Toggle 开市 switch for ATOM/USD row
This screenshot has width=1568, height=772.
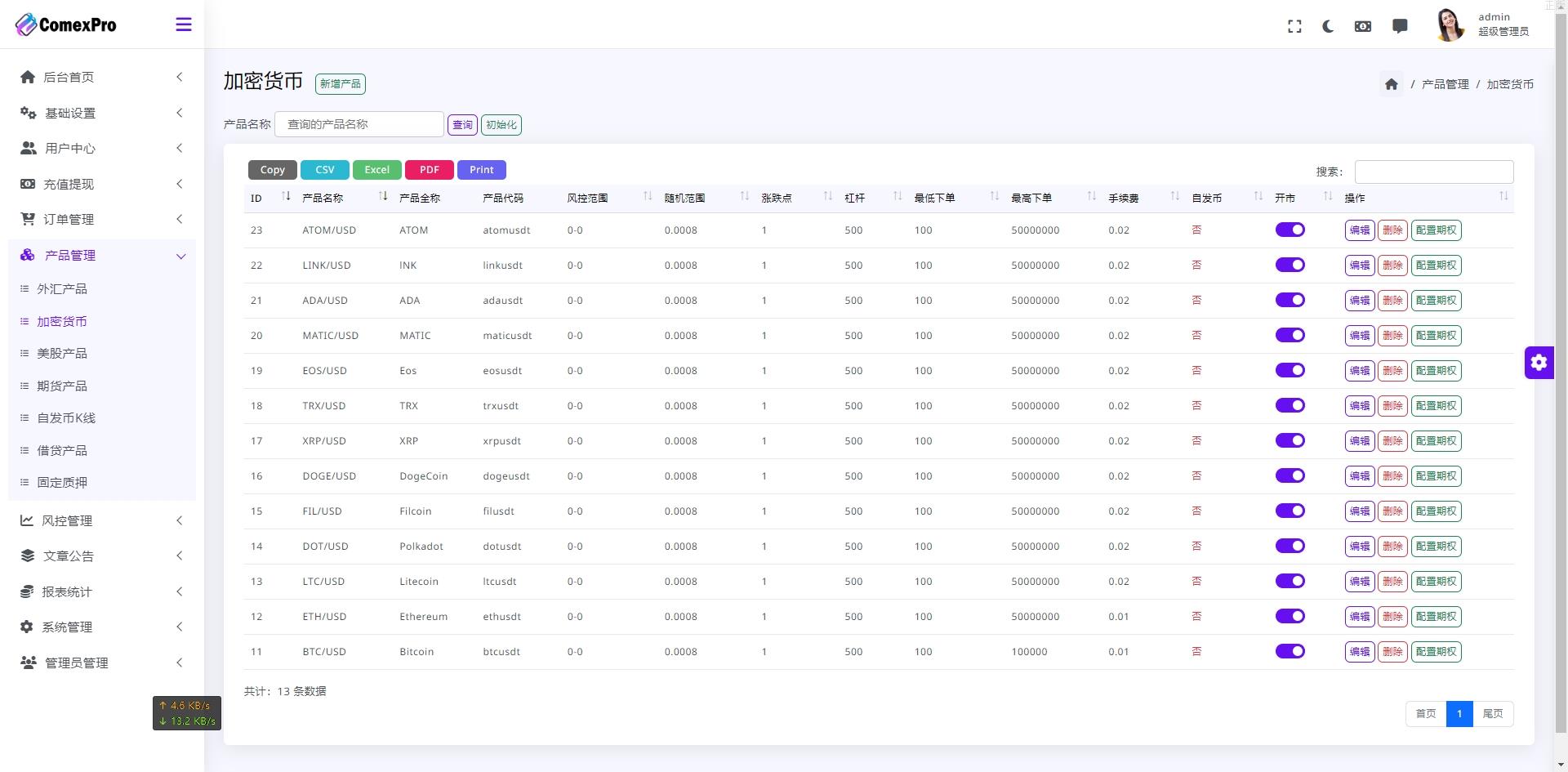click(x=1290, y=230)
